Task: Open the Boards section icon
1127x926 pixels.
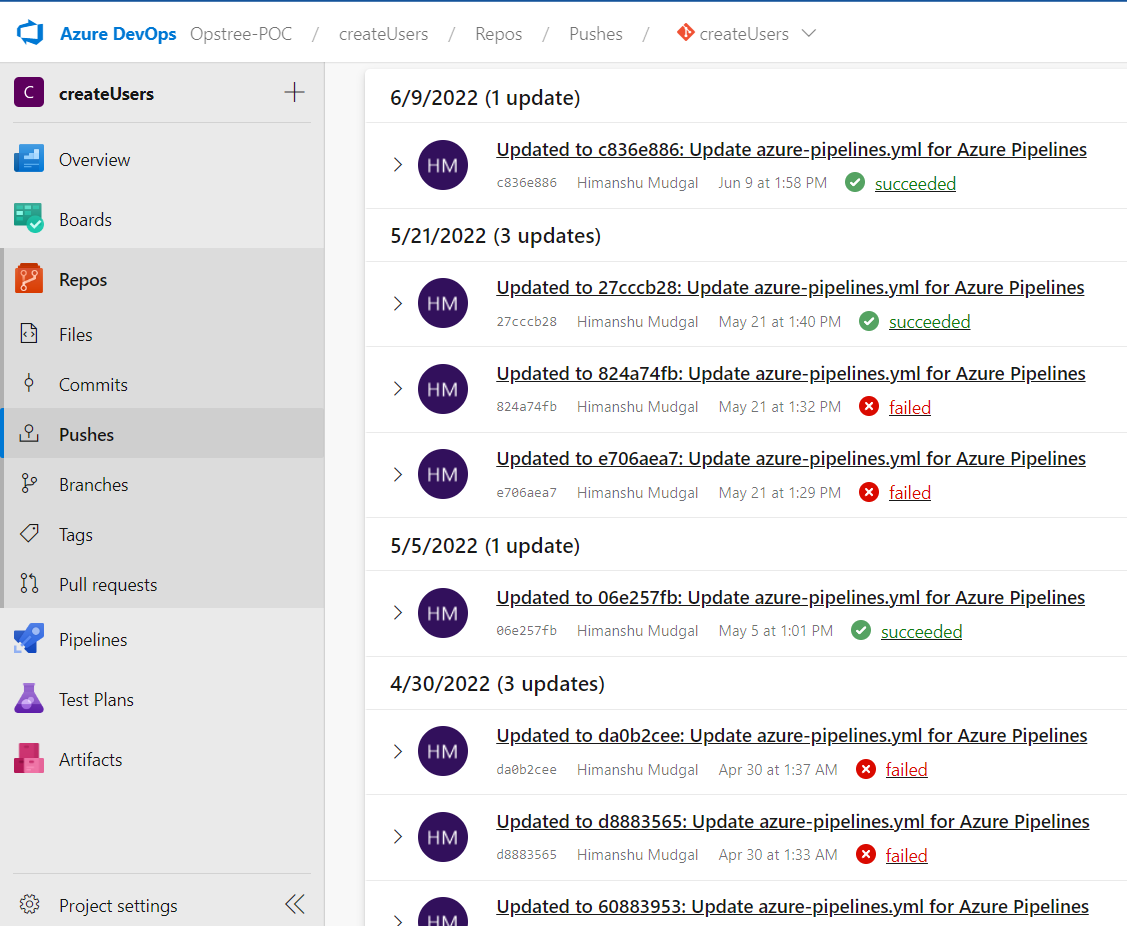Action: 29,219
